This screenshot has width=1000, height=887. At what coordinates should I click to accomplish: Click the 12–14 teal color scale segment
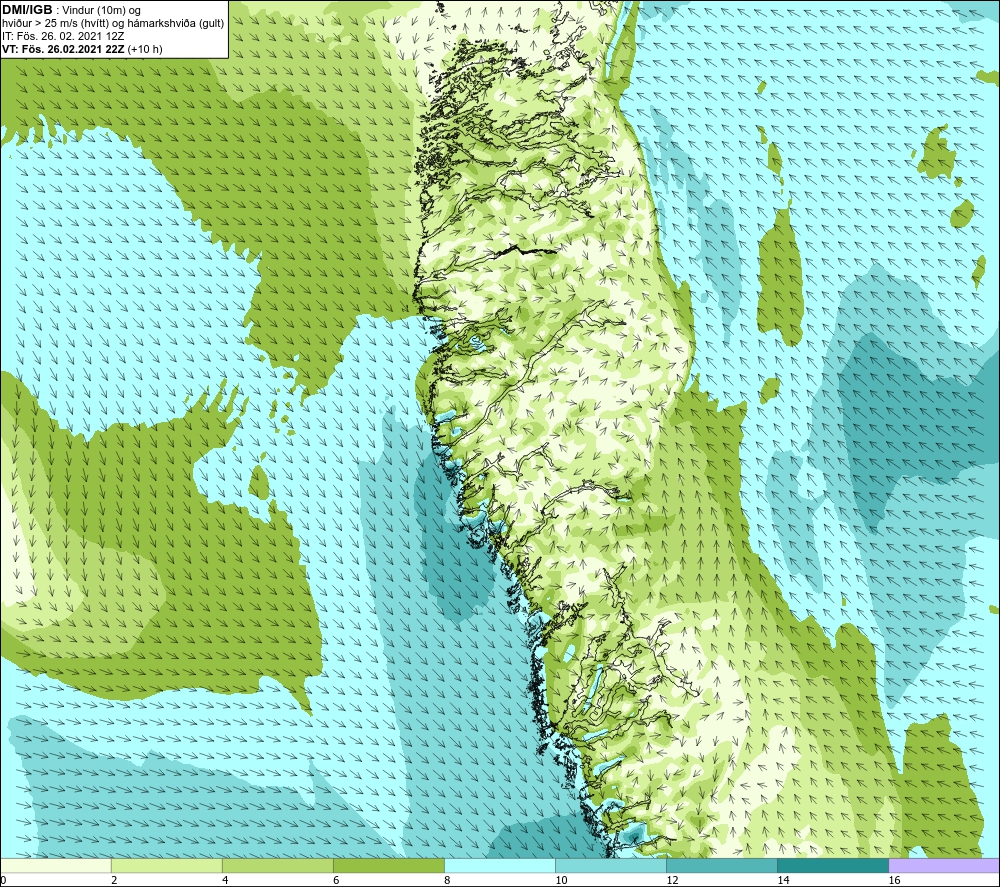point(722,865)
